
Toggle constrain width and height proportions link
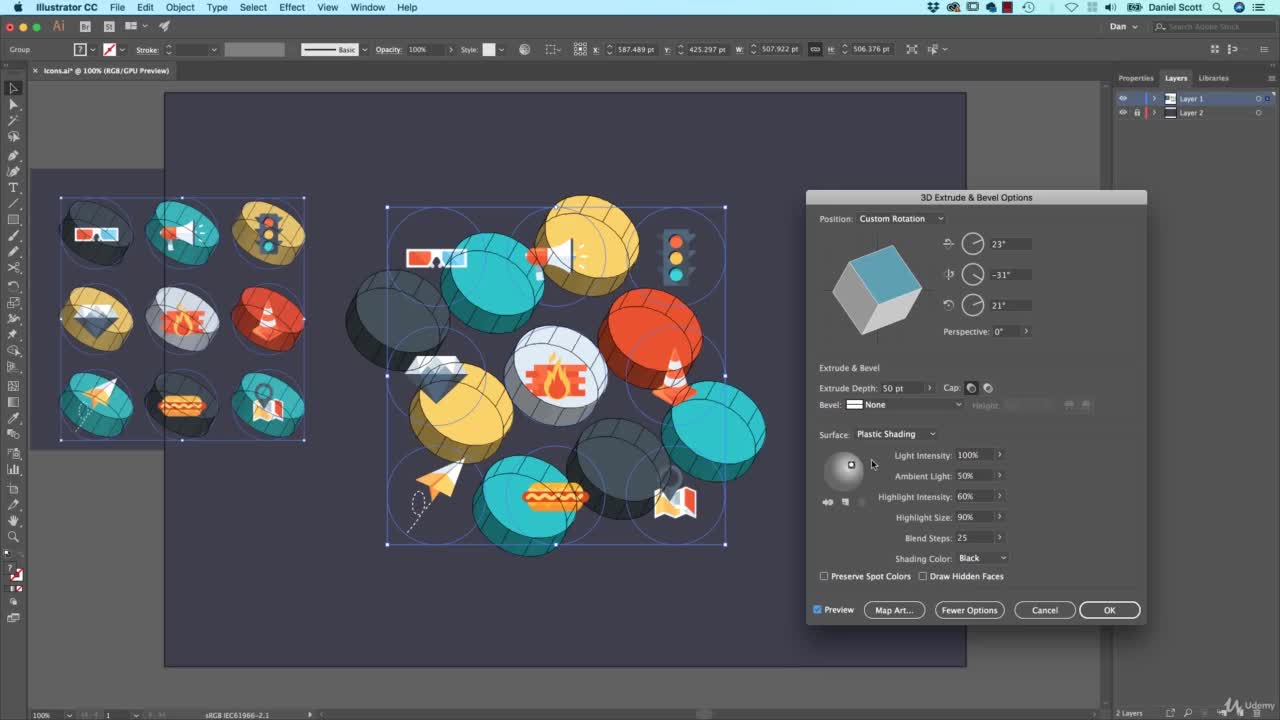coord(815,49)
